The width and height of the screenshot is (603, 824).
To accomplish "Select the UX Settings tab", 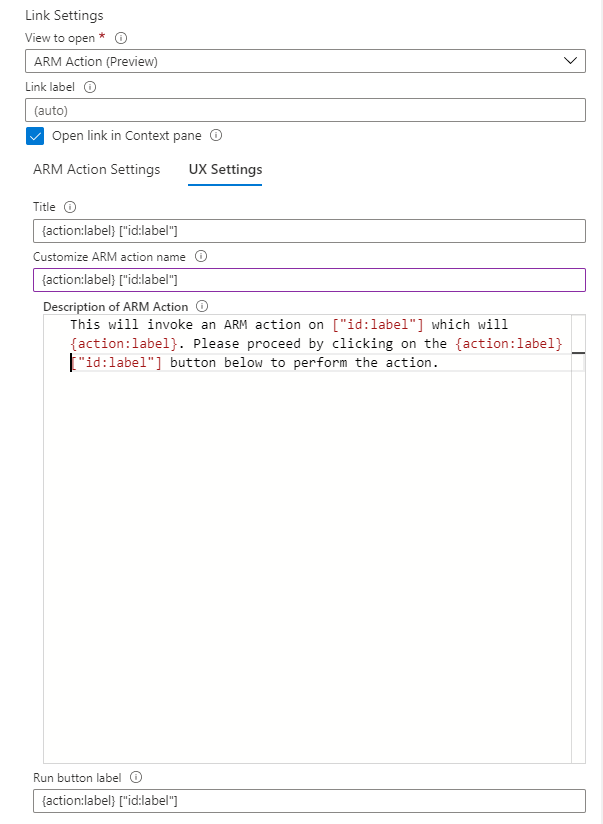I will pos(225,169).
